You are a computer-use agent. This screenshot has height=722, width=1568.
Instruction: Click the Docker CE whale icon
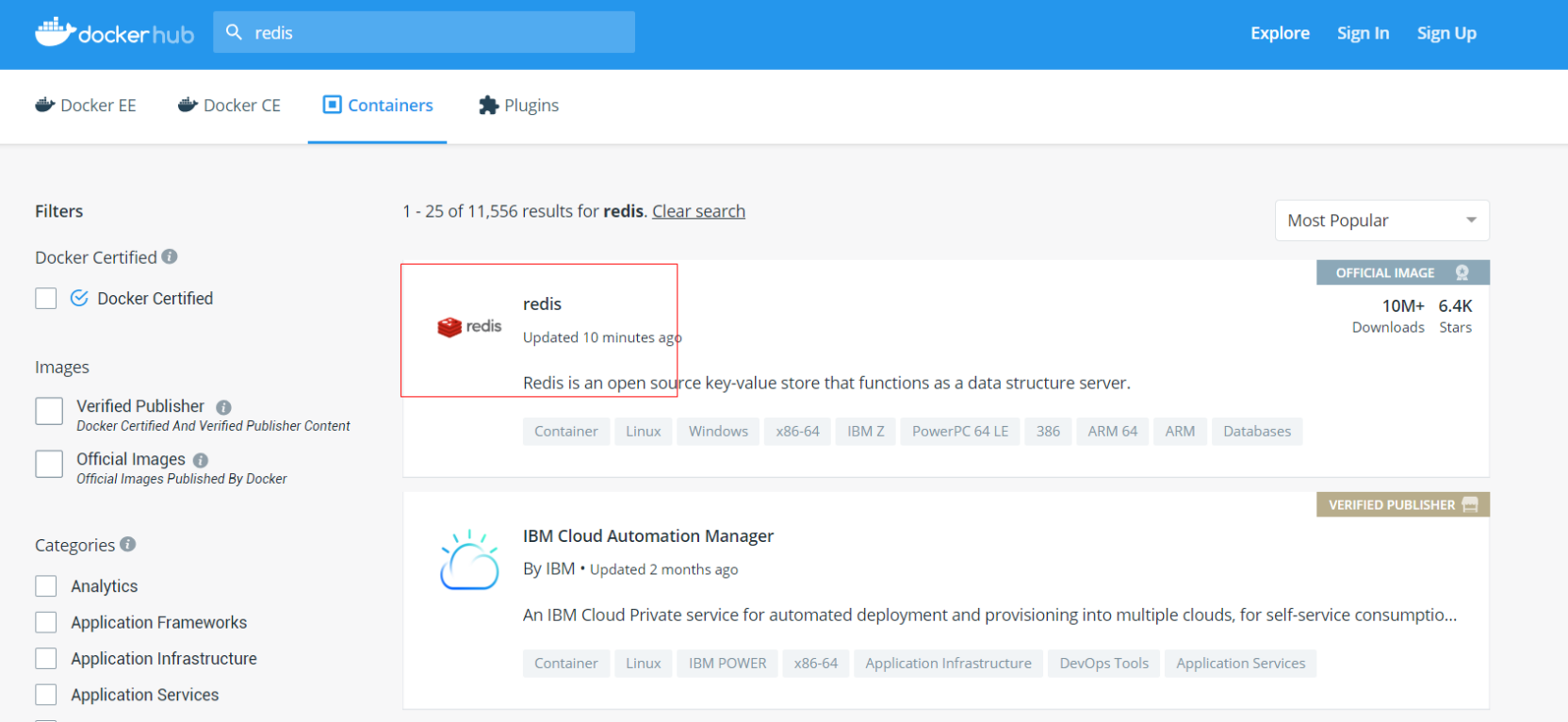188,105
